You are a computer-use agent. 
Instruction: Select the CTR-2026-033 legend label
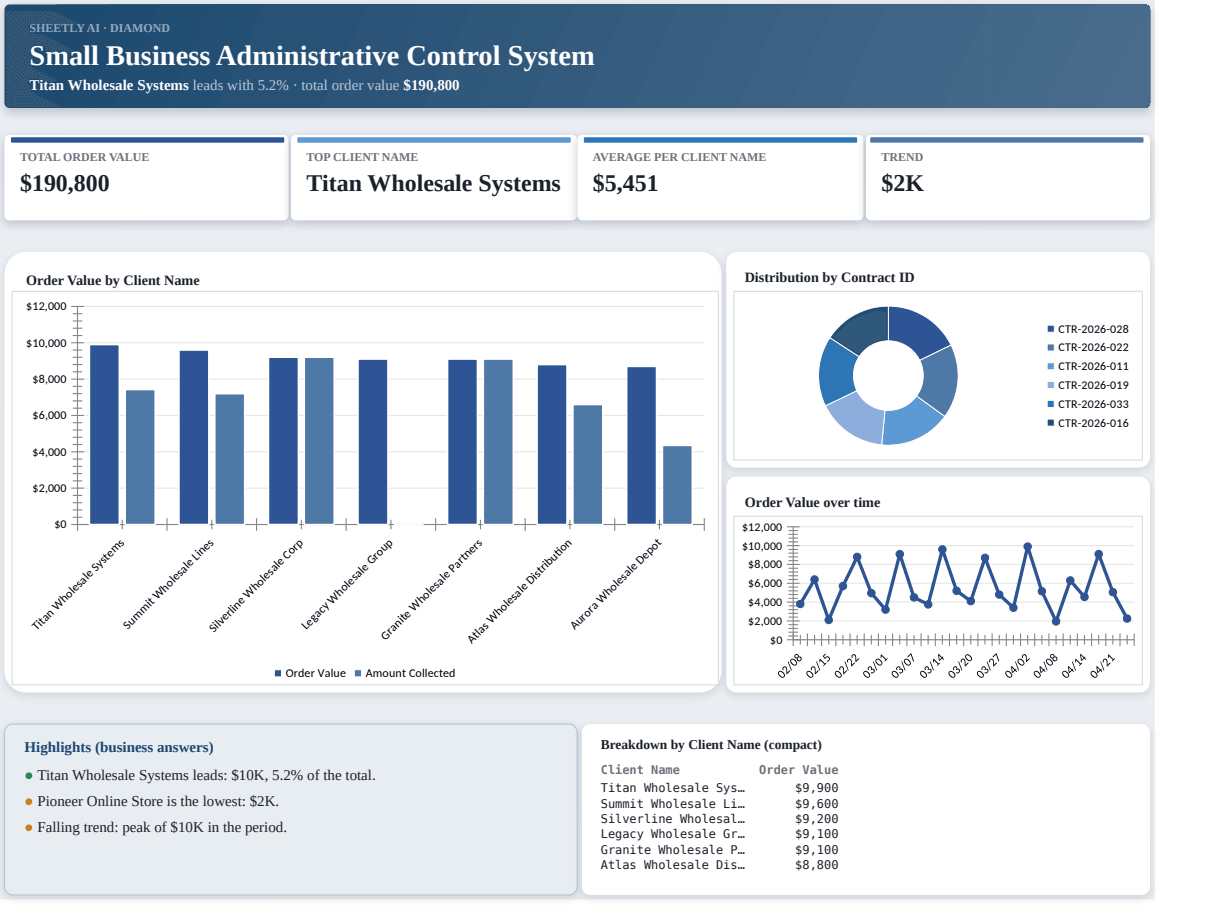[1093, 404]
